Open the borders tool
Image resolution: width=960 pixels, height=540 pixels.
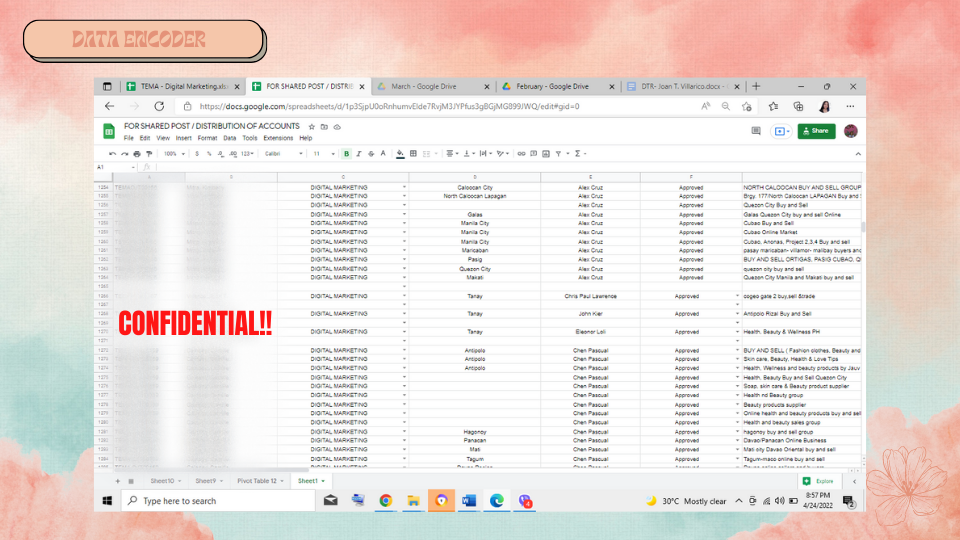413,154
